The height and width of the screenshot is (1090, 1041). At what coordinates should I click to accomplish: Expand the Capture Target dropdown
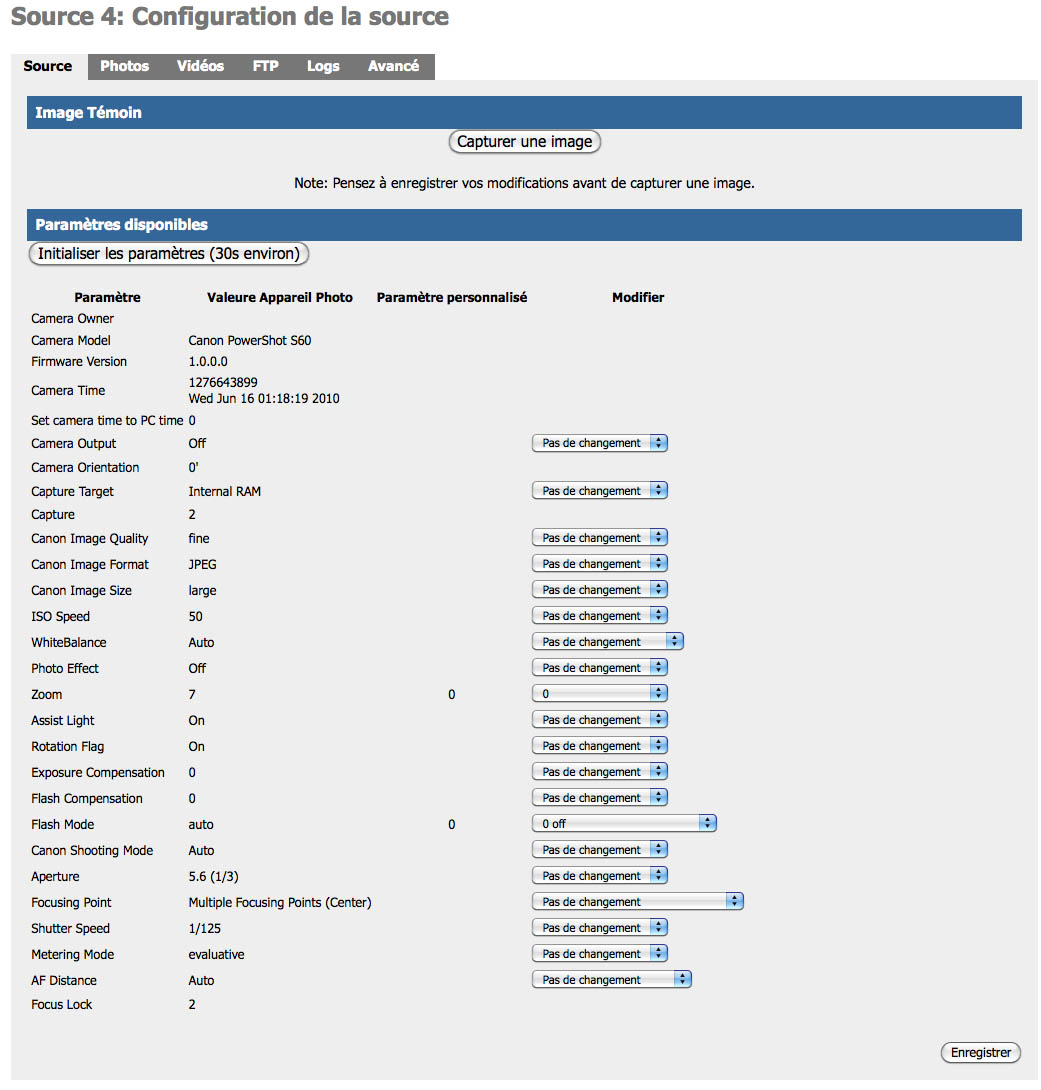599,491
